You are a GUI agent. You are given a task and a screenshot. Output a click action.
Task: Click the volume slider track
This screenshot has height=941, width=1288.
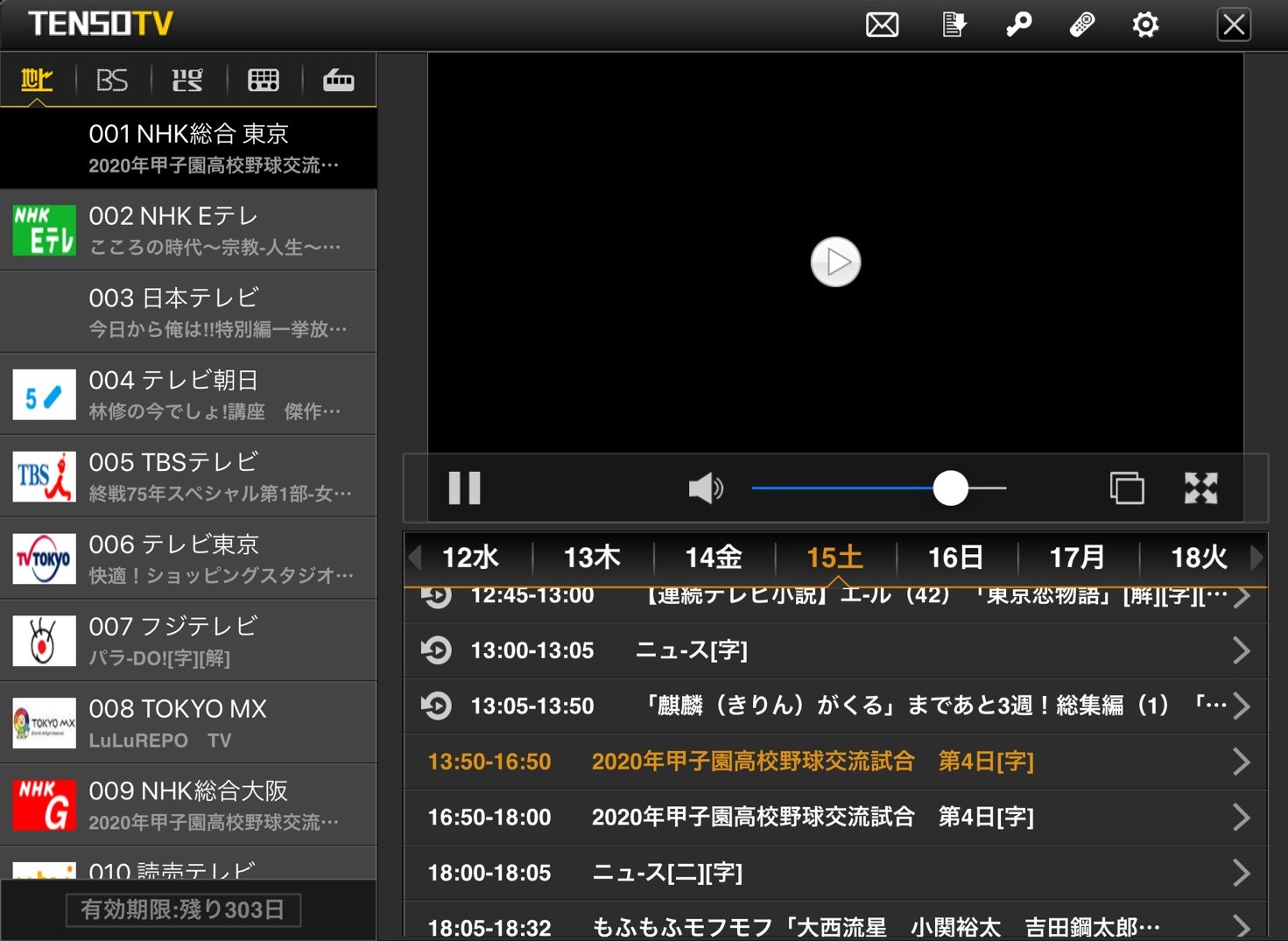click(x=879, y=488)
